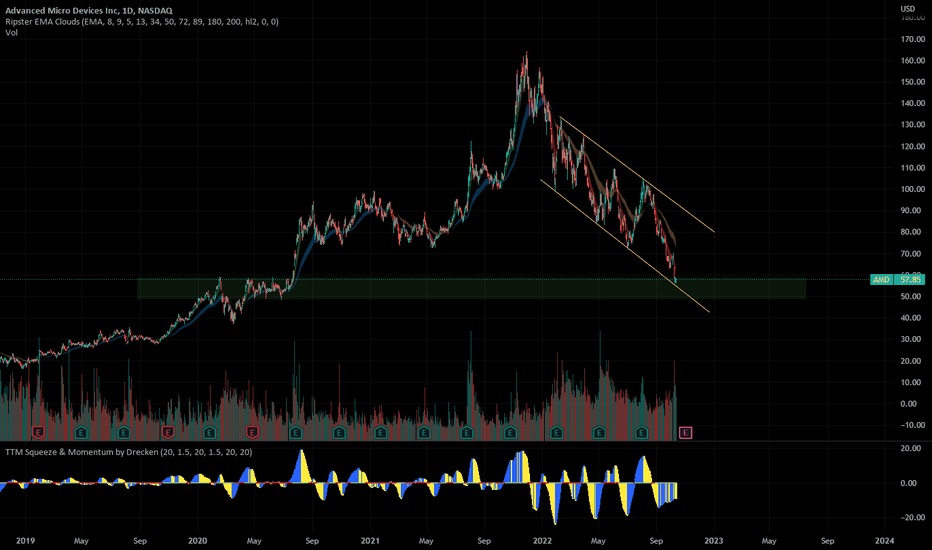Image resolution: width=932 pixels, height=550 pixels.
Task: Click the red earnings marker below early 2019
Action: (38, 432)
